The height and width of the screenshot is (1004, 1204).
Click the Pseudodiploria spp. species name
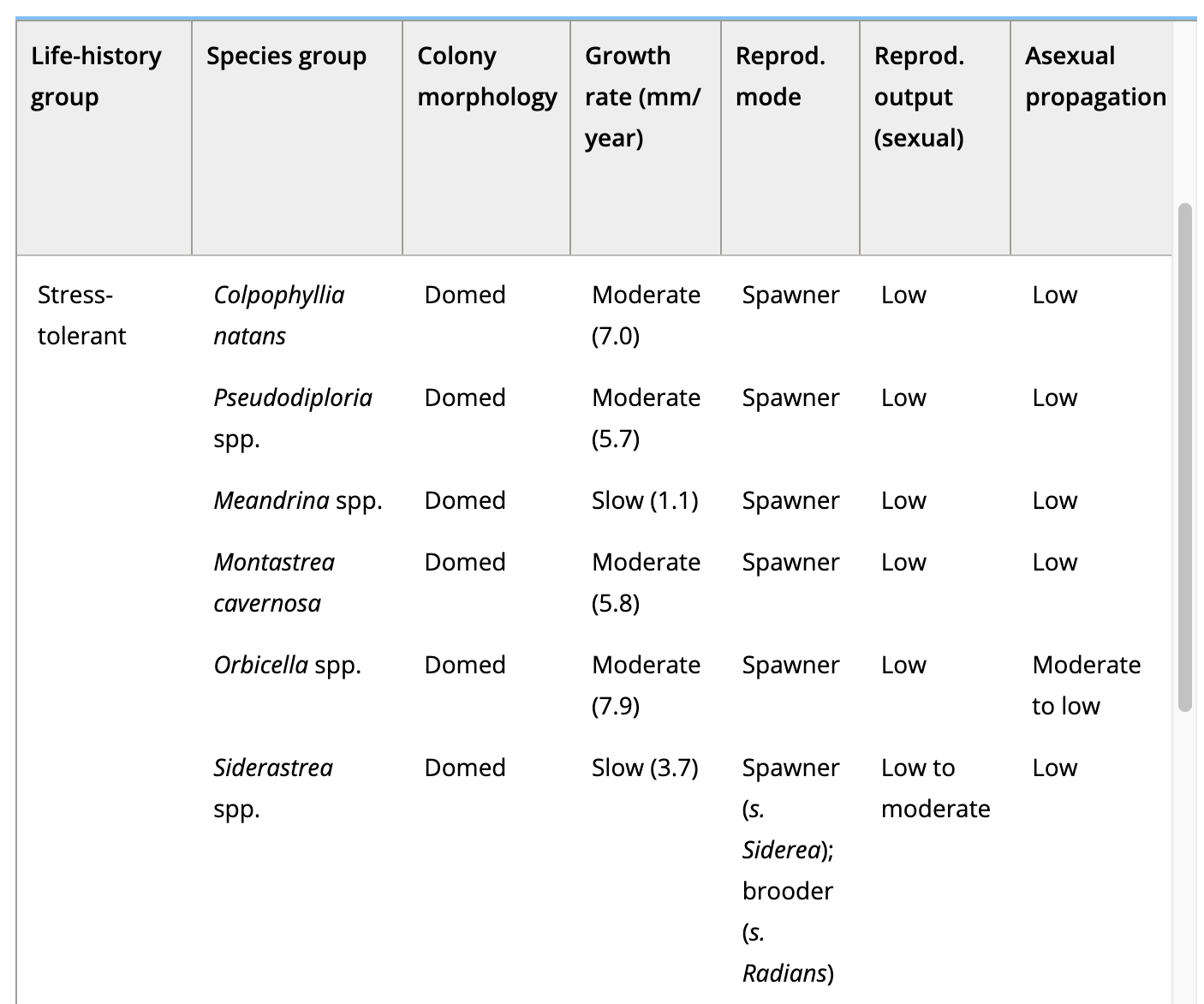click(x=293, y=418)
